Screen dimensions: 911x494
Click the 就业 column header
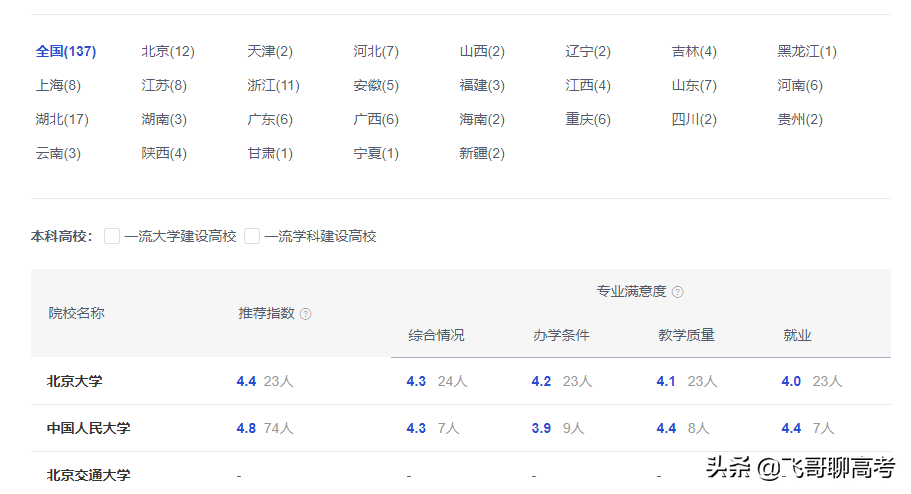click(797, 335)
